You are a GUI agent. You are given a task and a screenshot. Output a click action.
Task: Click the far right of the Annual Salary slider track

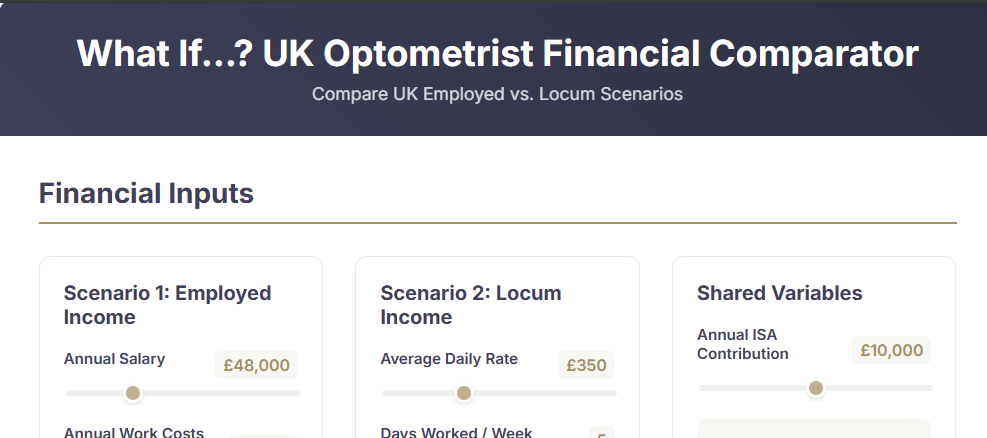[x=294, y=393]
